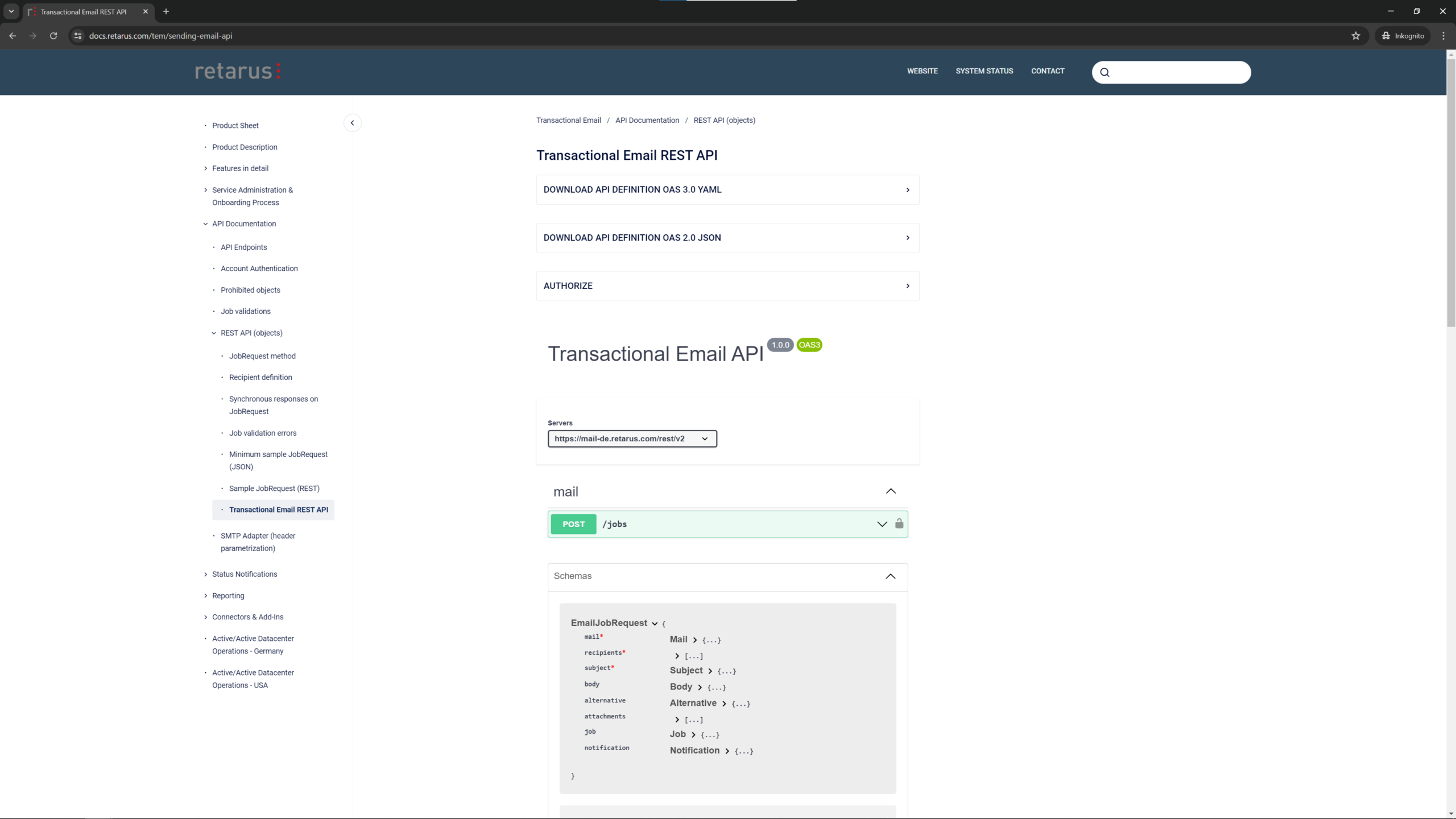Open Job validation errors page
Viewport: 1456px width, 819px height.
click(263, 433)
